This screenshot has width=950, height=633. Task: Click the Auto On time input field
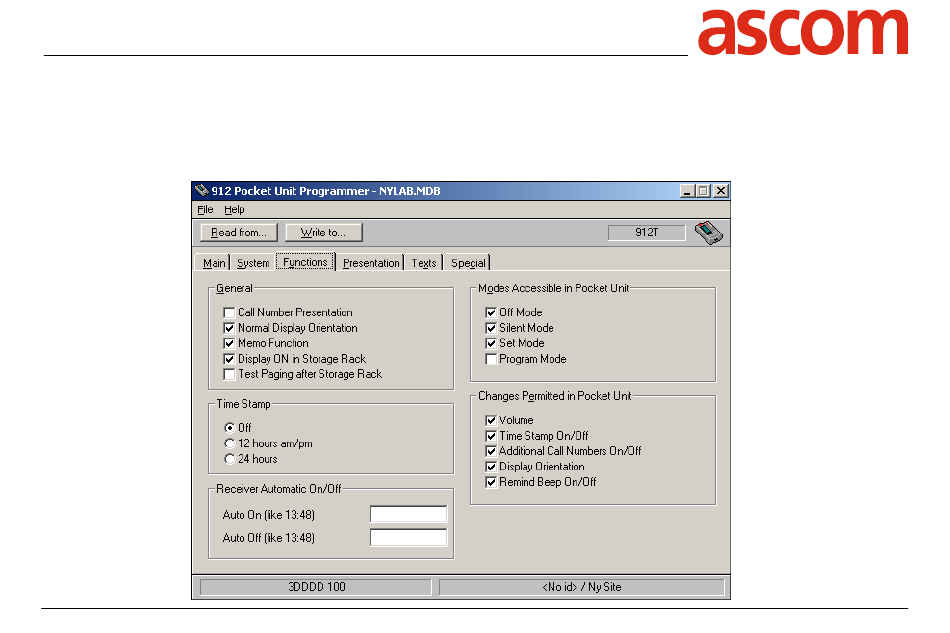[408, 514]
